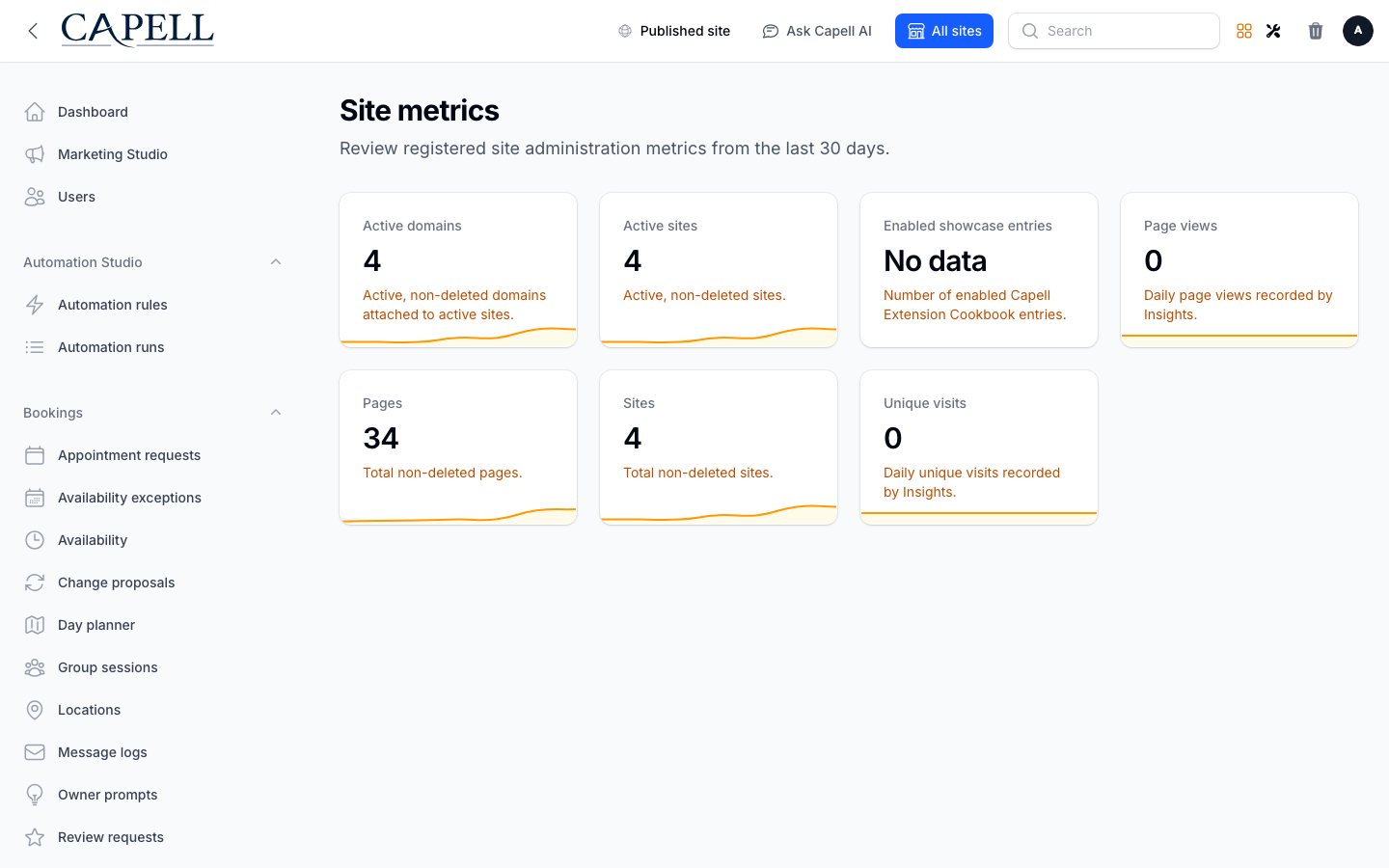Click the All sites button
Viewport: 1389px width, 868px height.
pos(944,31)
